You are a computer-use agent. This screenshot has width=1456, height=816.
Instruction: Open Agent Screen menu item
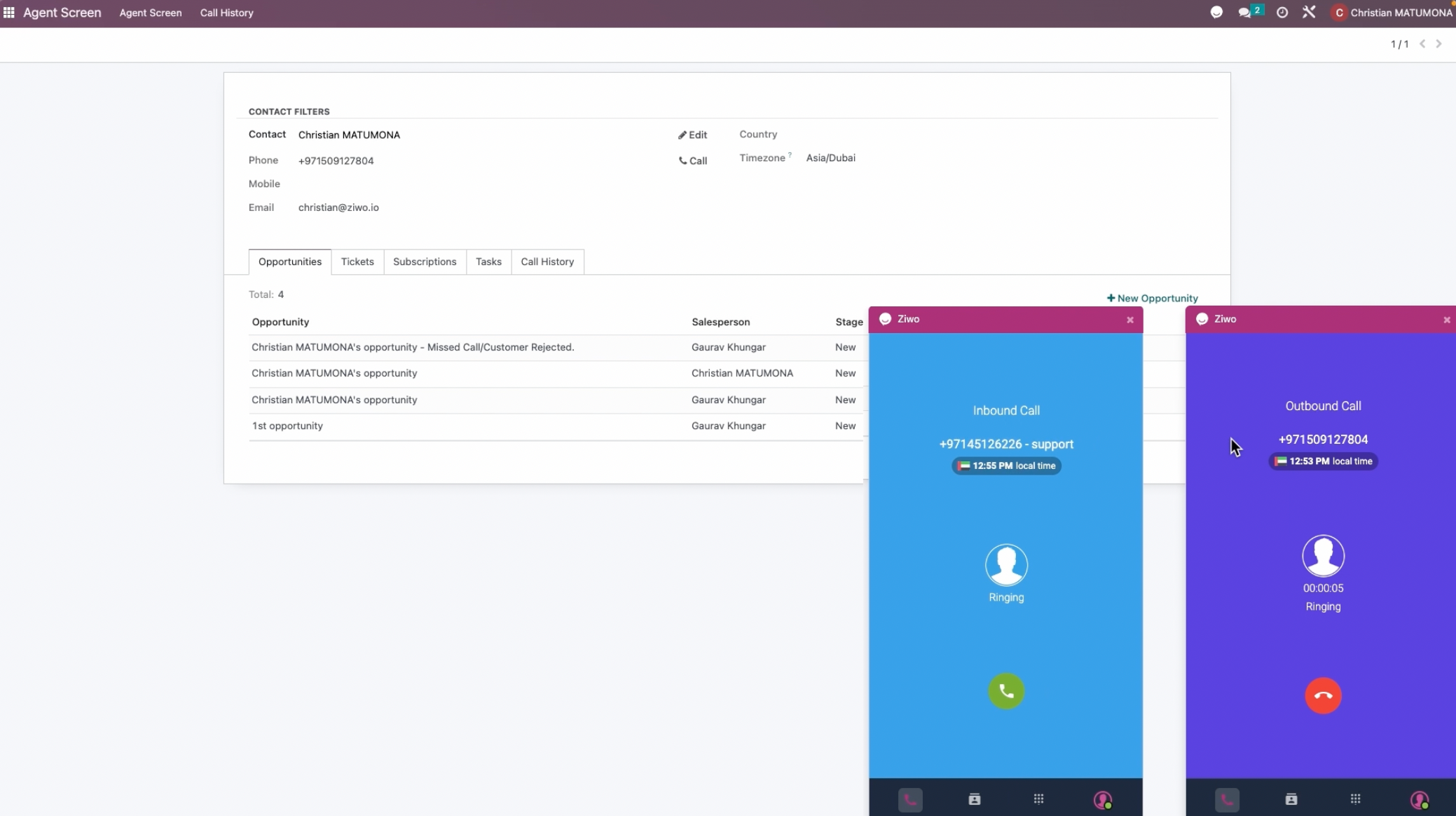point(151,13)
